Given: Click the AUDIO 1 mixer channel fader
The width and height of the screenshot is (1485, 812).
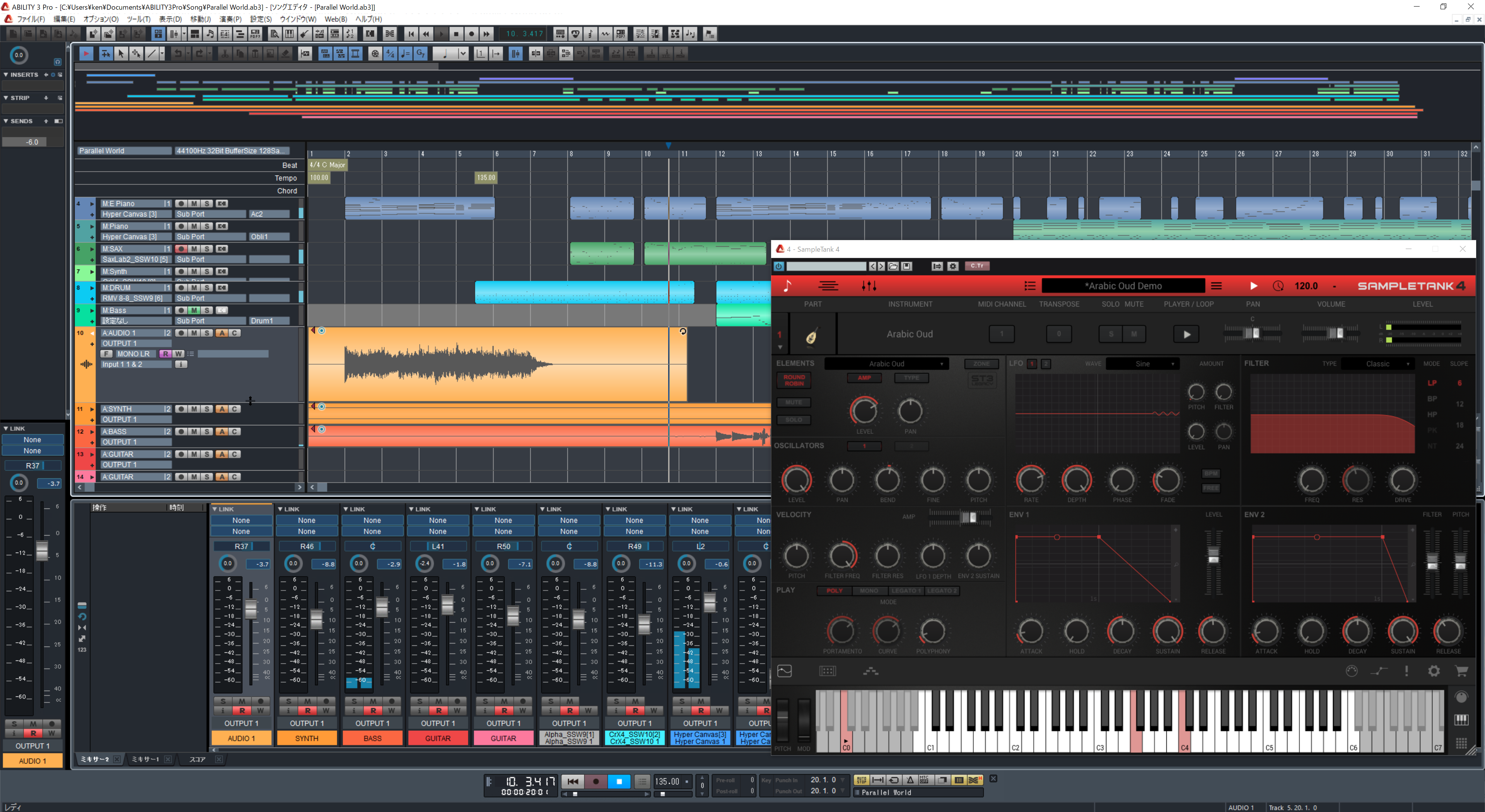Looking at the screenshot, I should coord(251,609).
